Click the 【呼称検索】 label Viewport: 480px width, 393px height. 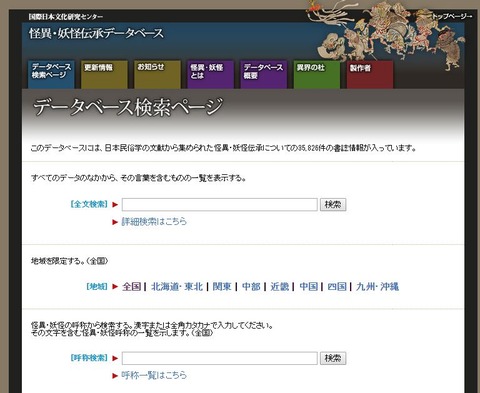coord(89,358)
